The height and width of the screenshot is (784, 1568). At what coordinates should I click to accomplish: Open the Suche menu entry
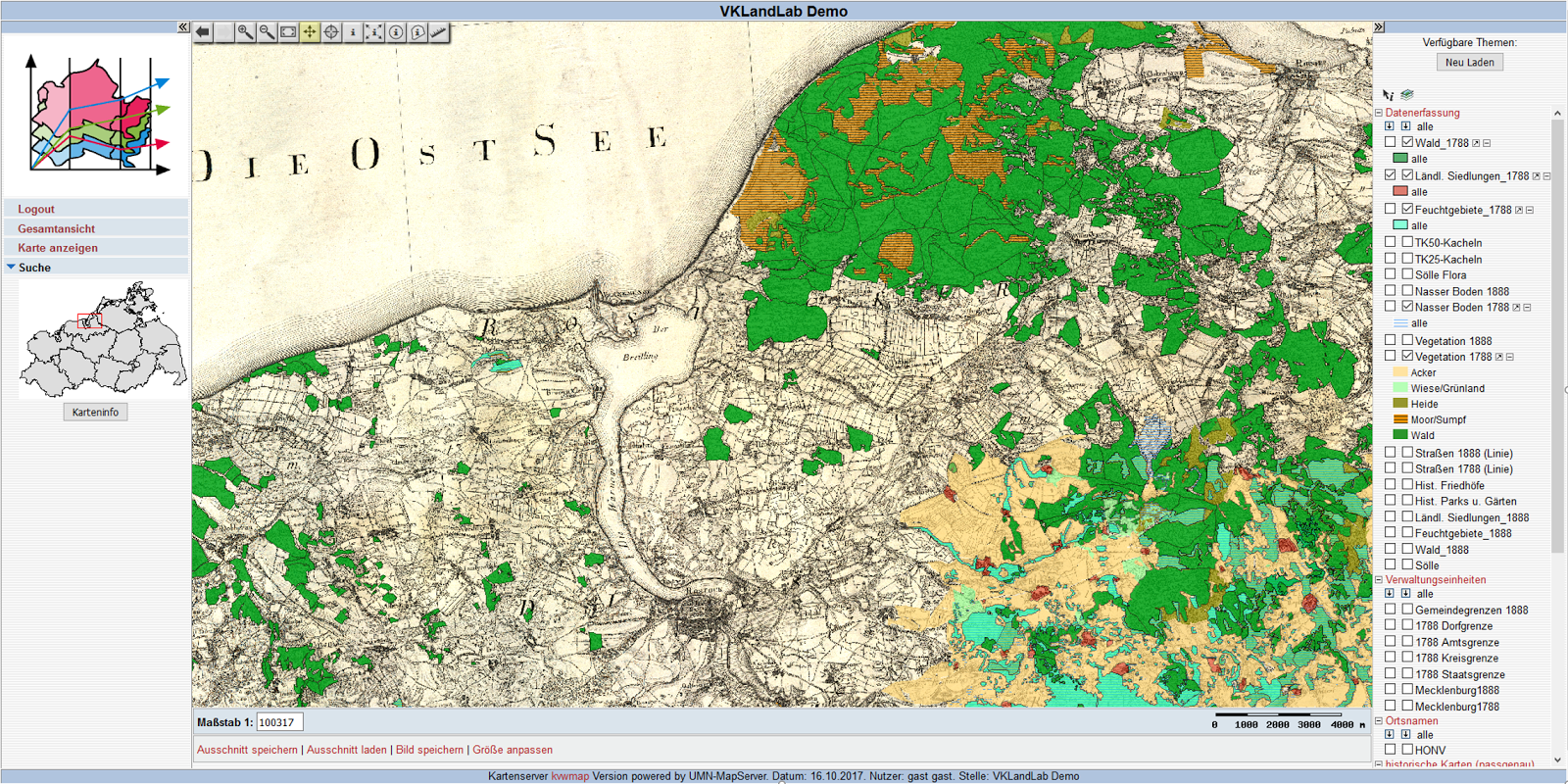[34, 268]
